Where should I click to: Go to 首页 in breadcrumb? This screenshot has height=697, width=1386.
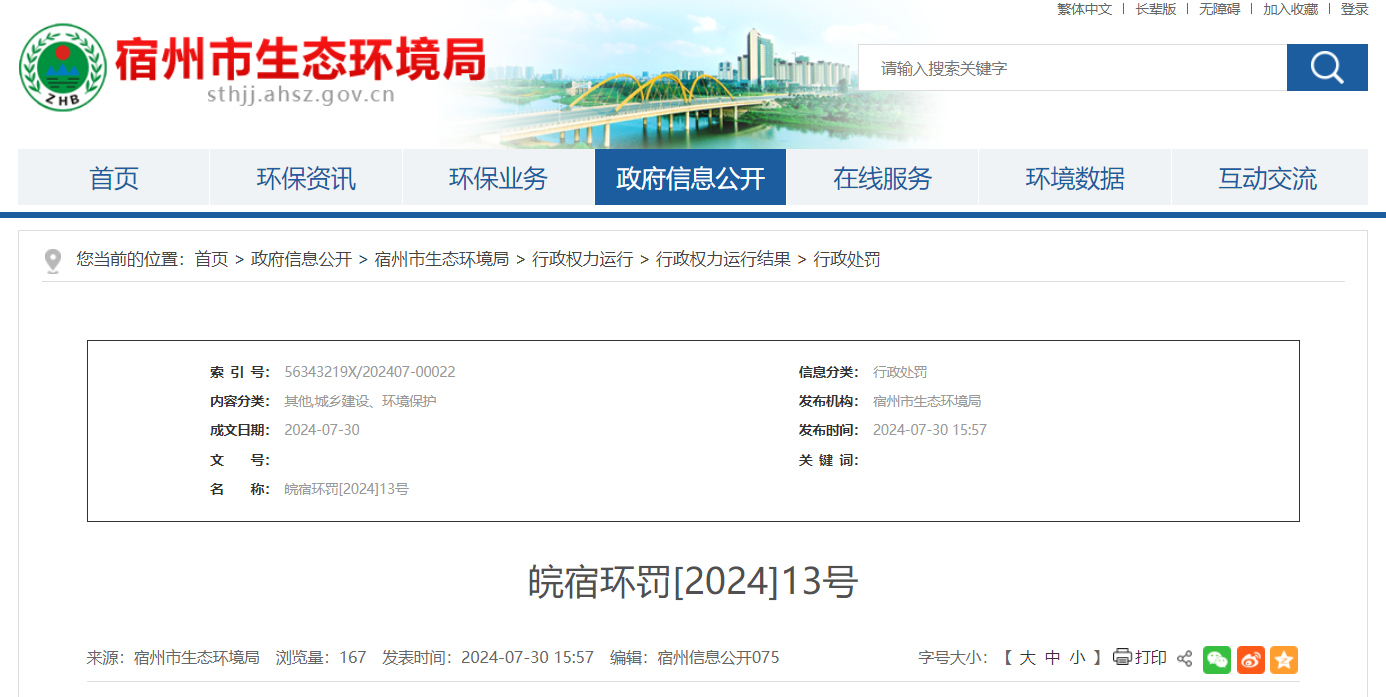tap(211, 259)
